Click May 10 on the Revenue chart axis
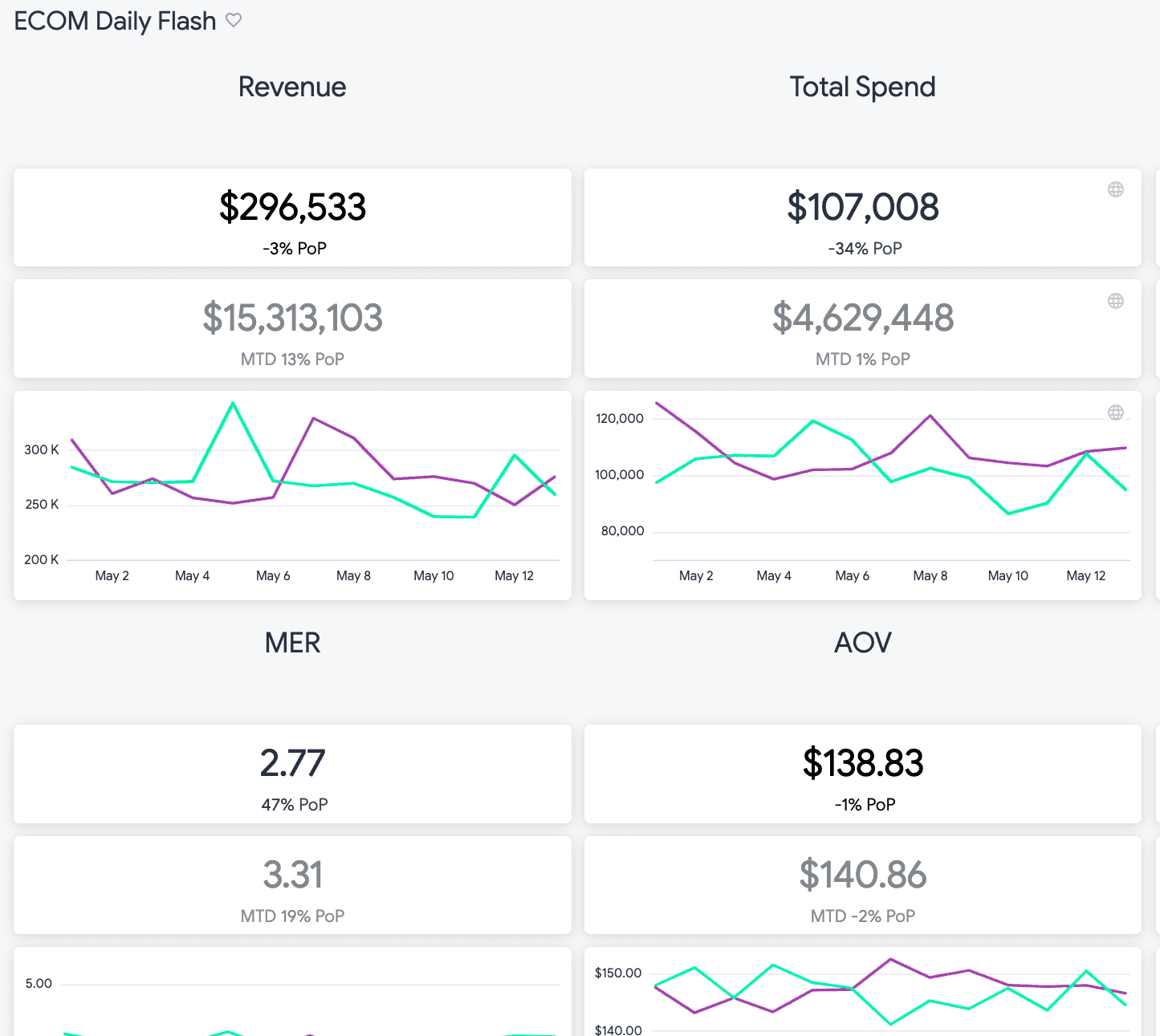 433,576
